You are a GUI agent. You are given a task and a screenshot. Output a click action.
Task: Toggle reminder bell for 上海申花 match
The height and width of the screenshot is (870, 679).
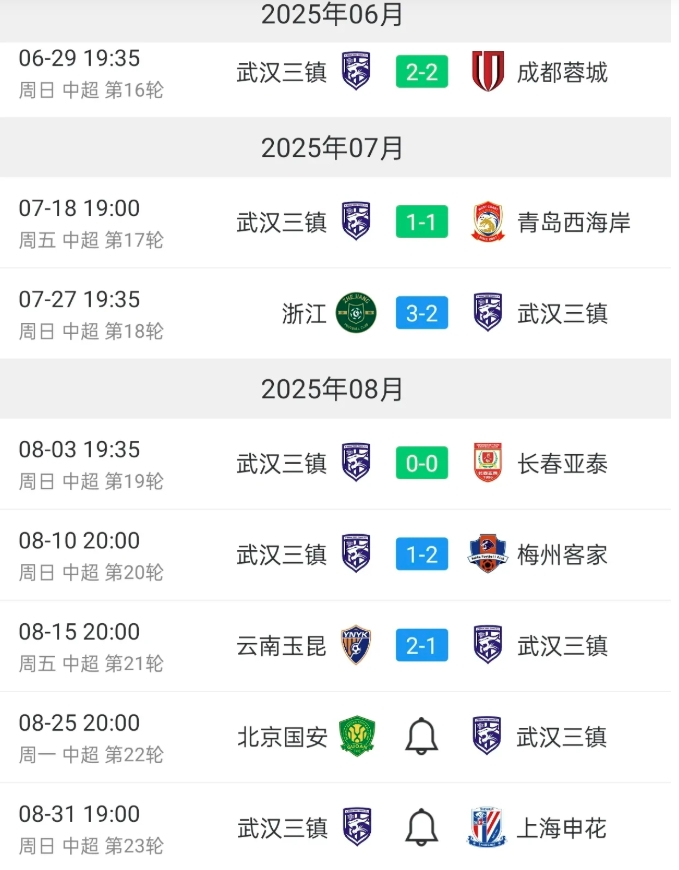422,828
